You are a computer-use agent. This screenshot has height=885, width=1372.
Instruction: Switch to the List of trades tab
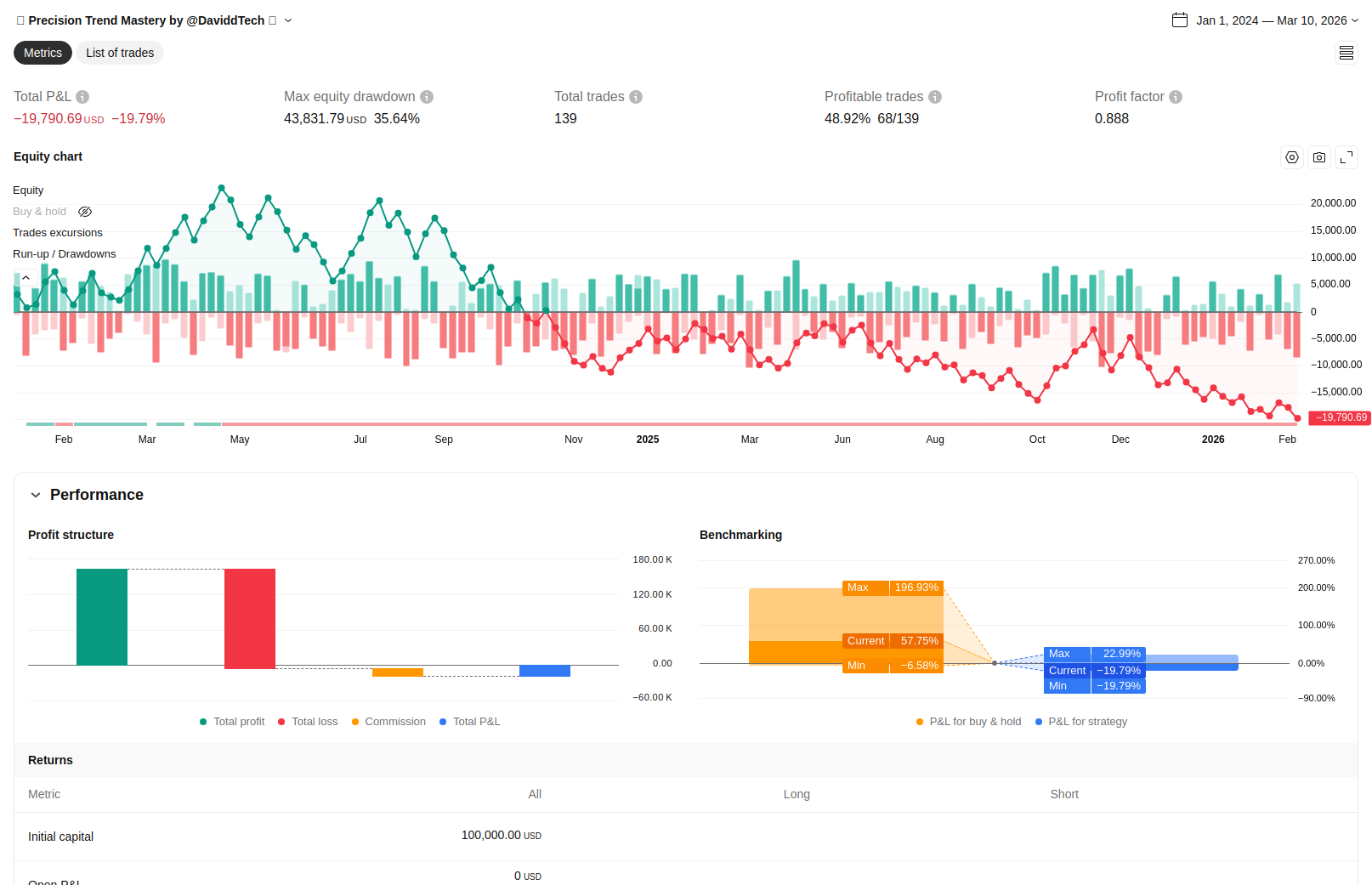click(x=120, y=53)
